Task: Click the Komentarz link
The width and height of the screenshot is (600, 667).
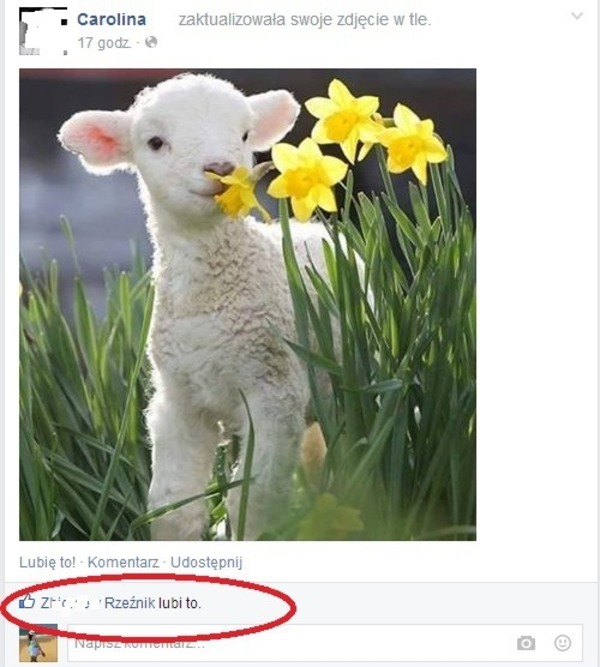Action: pos(123,562)
